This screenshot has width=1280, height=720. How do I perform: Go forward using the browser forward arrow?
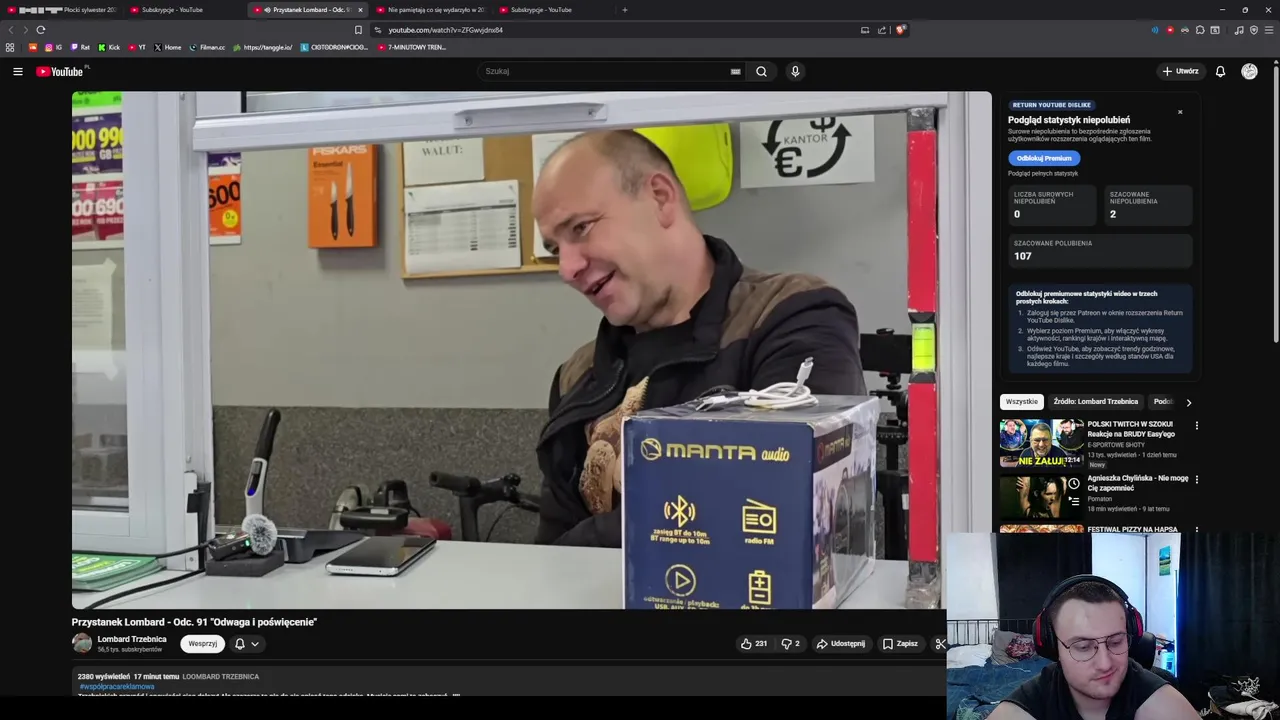(x=25, y=30)
